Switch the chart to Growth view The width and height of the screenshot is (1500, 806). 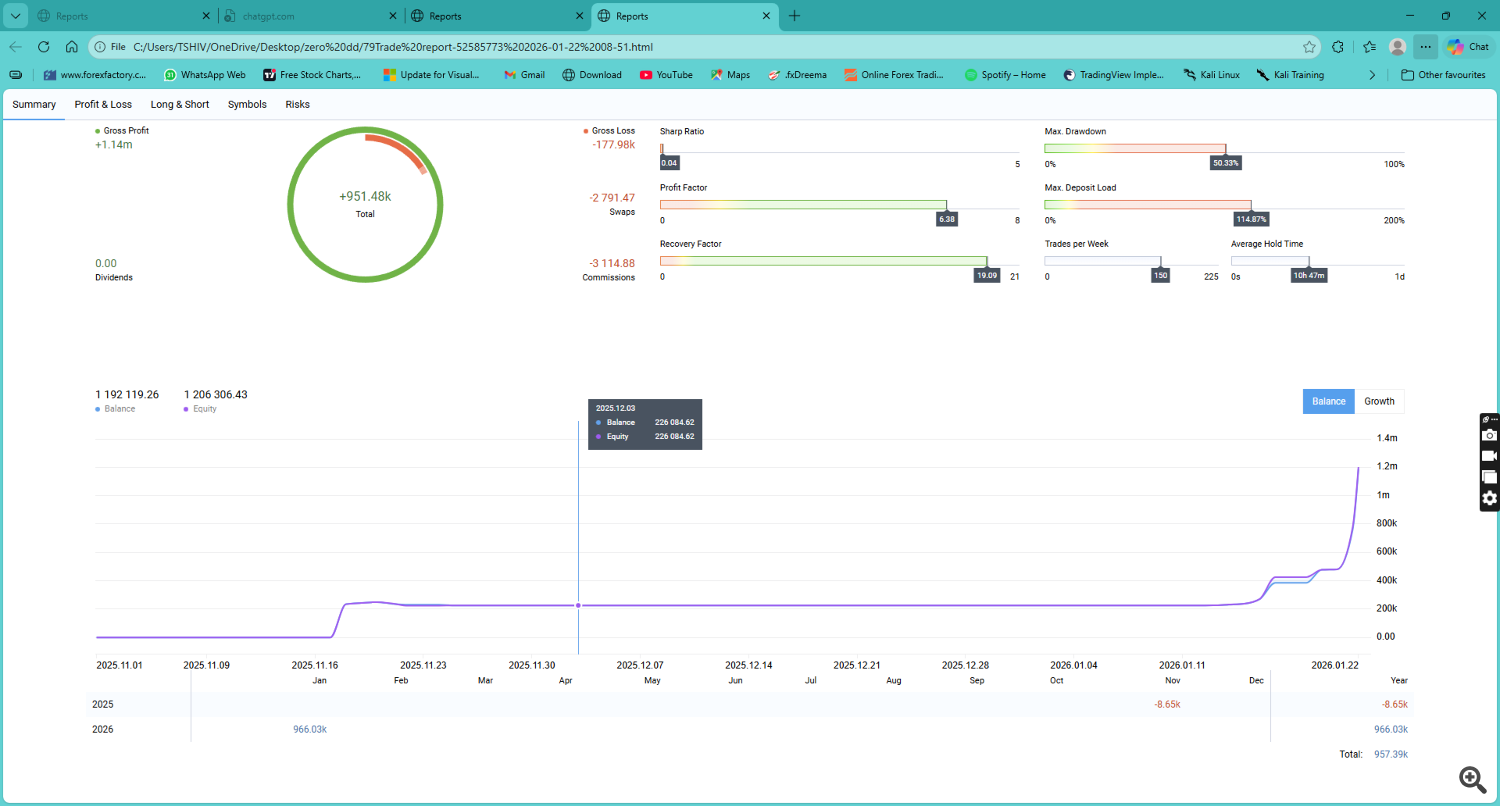point(1379,401)
